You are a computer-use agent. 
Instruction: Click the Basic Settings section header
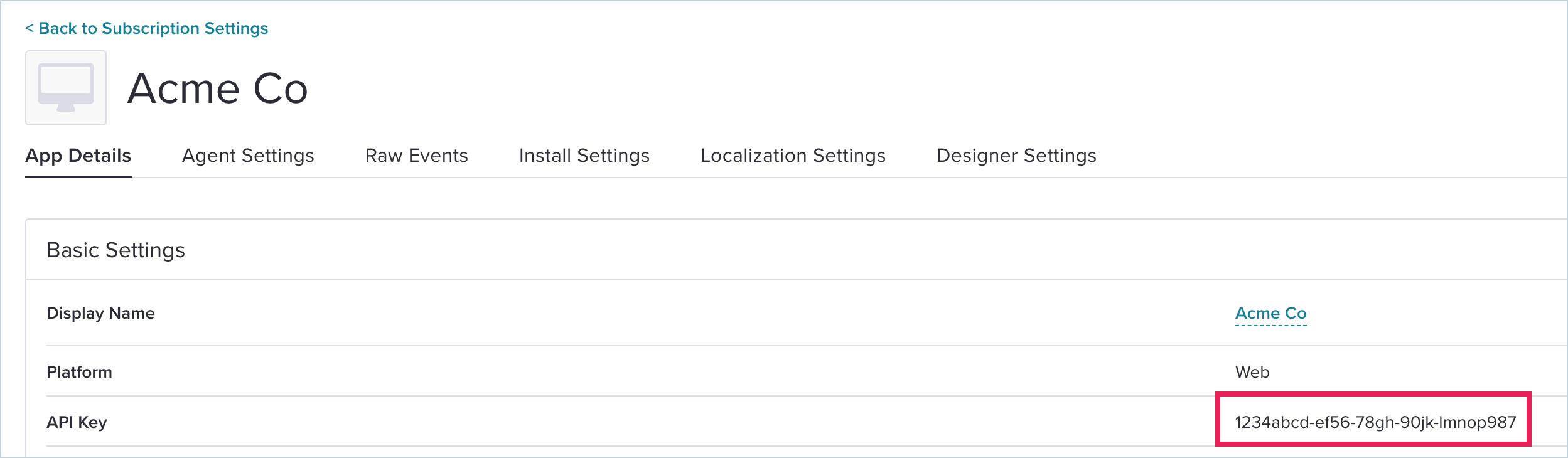116,250
